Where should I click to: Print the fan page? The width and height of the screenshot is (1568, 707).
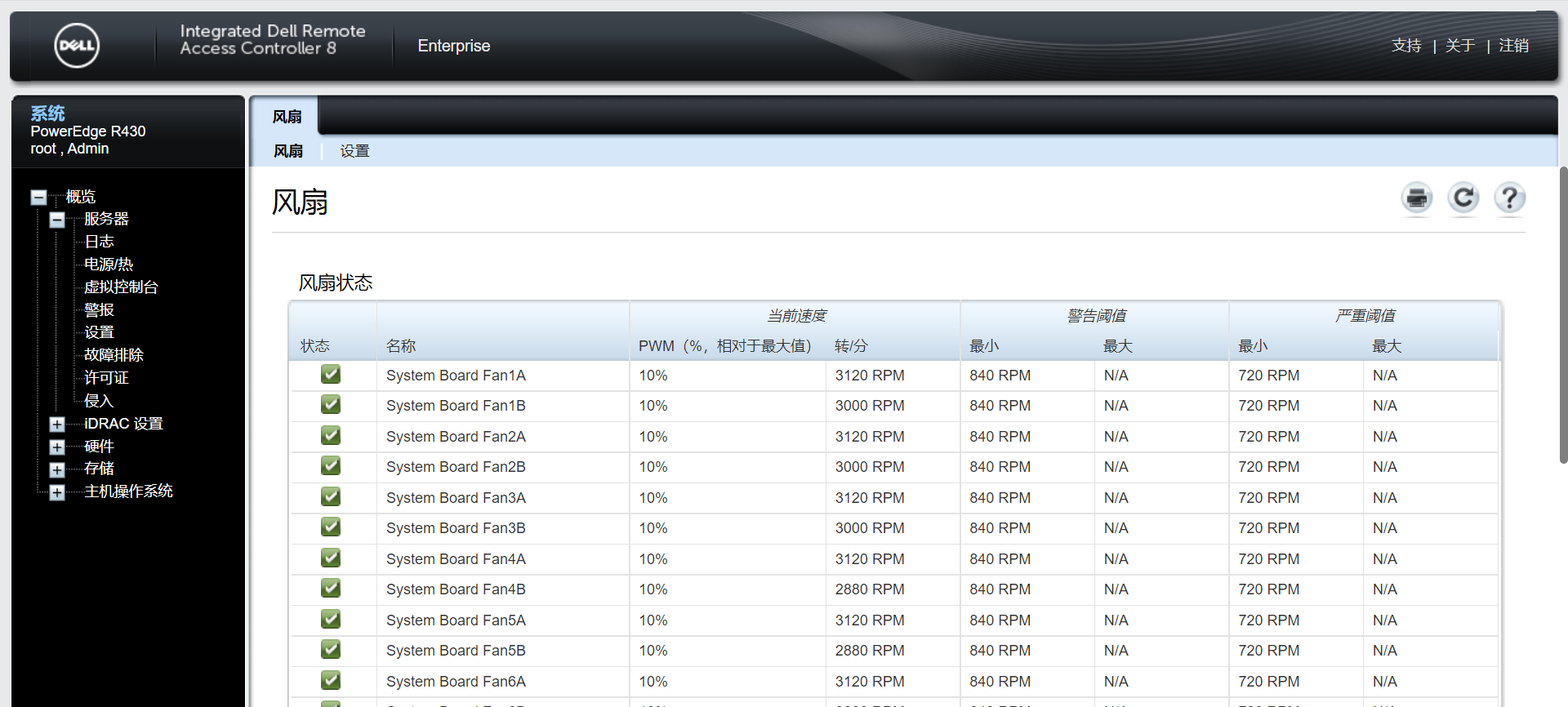point(1417,198)
